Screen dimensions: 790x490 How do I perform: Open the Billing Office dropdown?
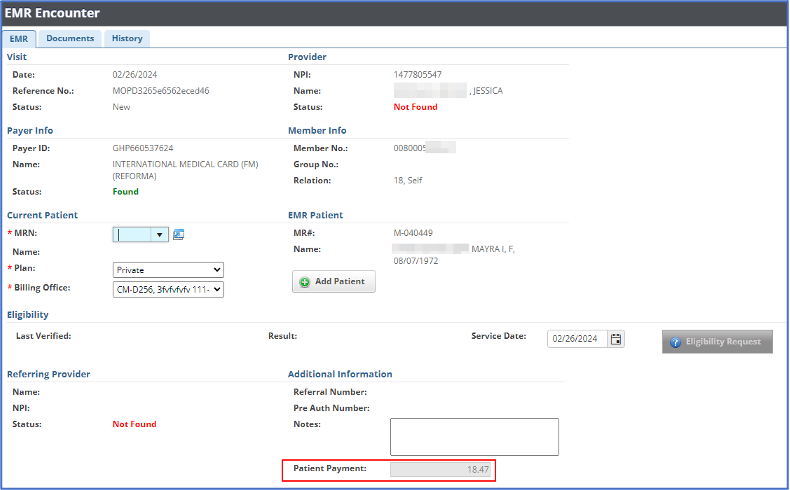pos(168,290)
